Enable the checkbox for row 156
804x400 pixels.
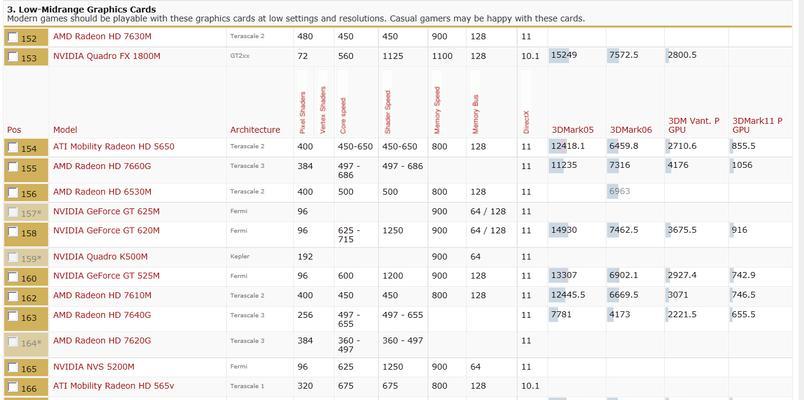point(13,193)
